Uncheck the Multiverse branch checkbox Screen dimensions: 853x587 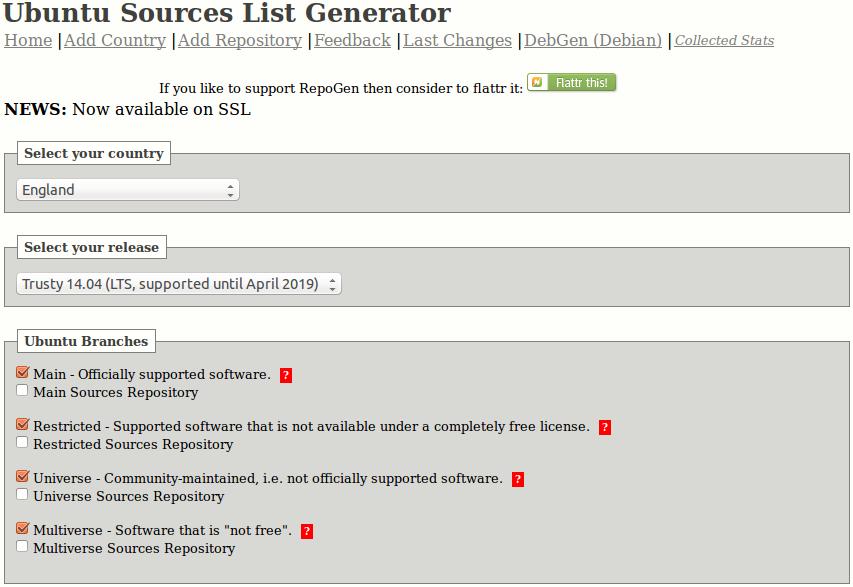[23, 529]
